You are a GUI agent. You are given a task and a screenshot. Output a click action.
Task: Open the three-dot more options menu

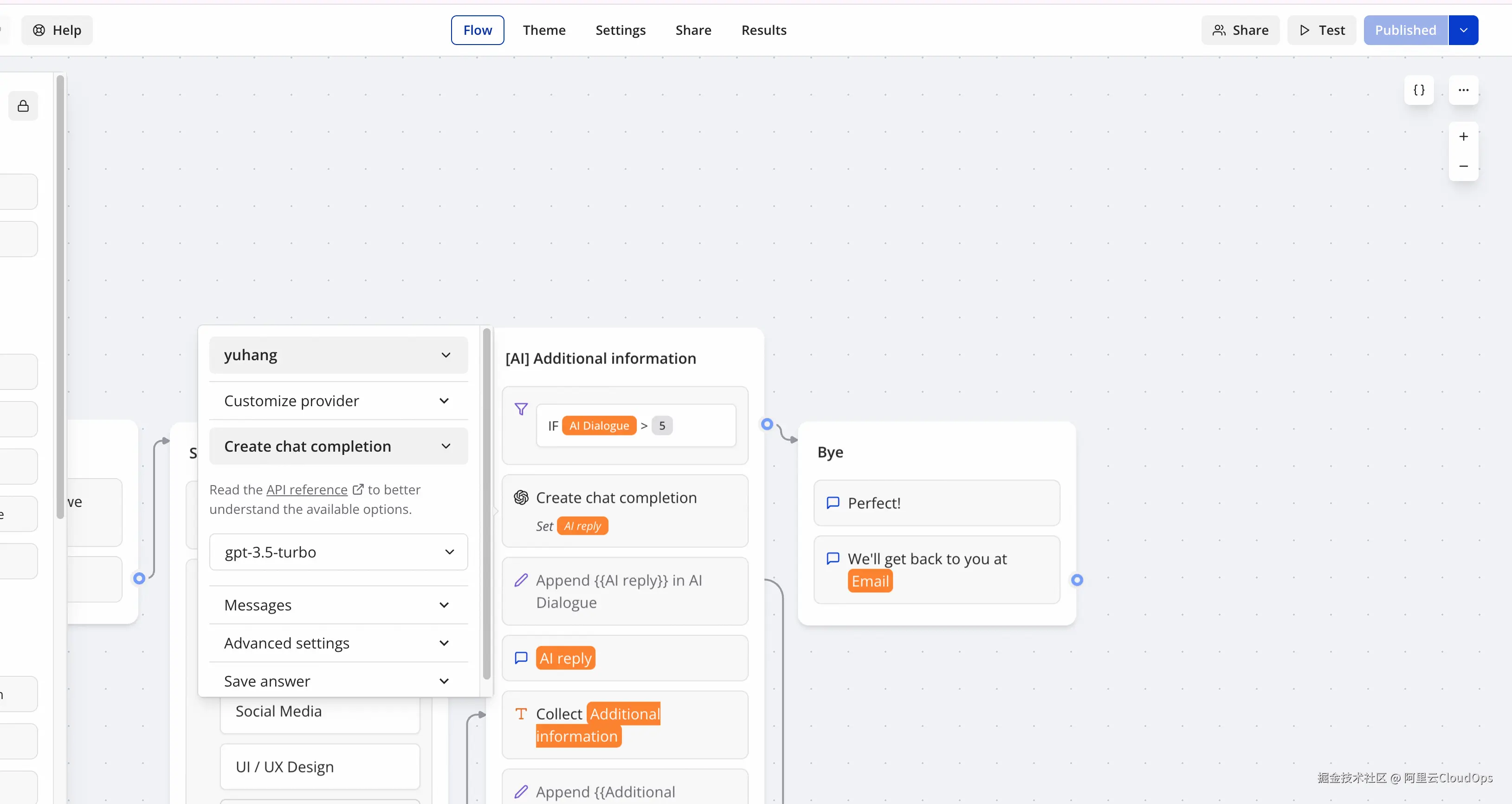pos(1463,90)
